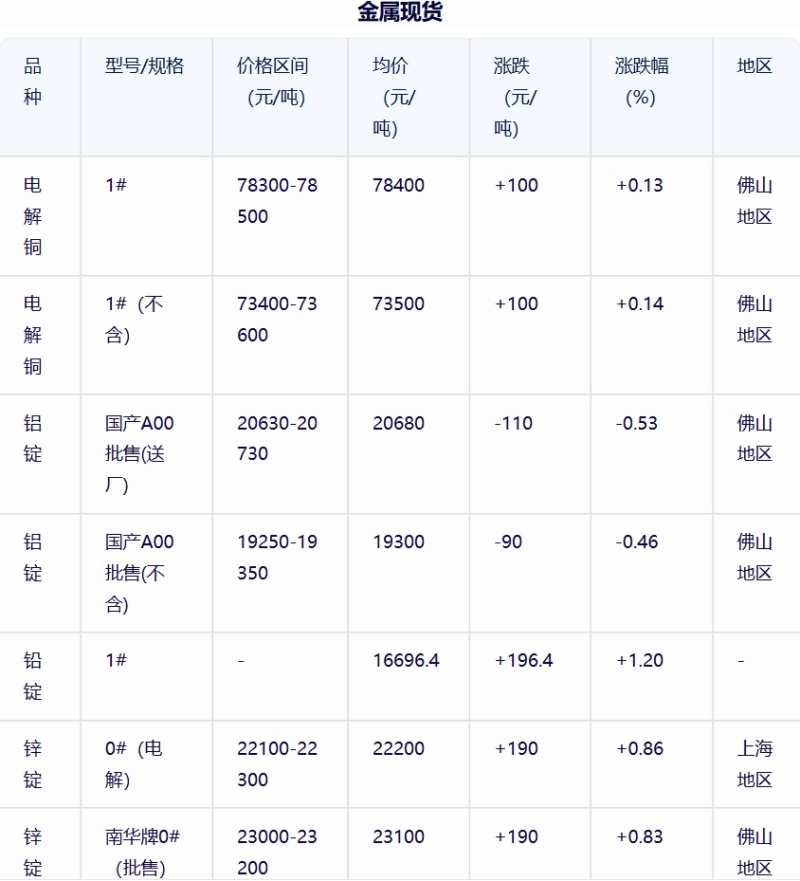
Task: Select the +196.4 change cell
Action: click(524, 660)
